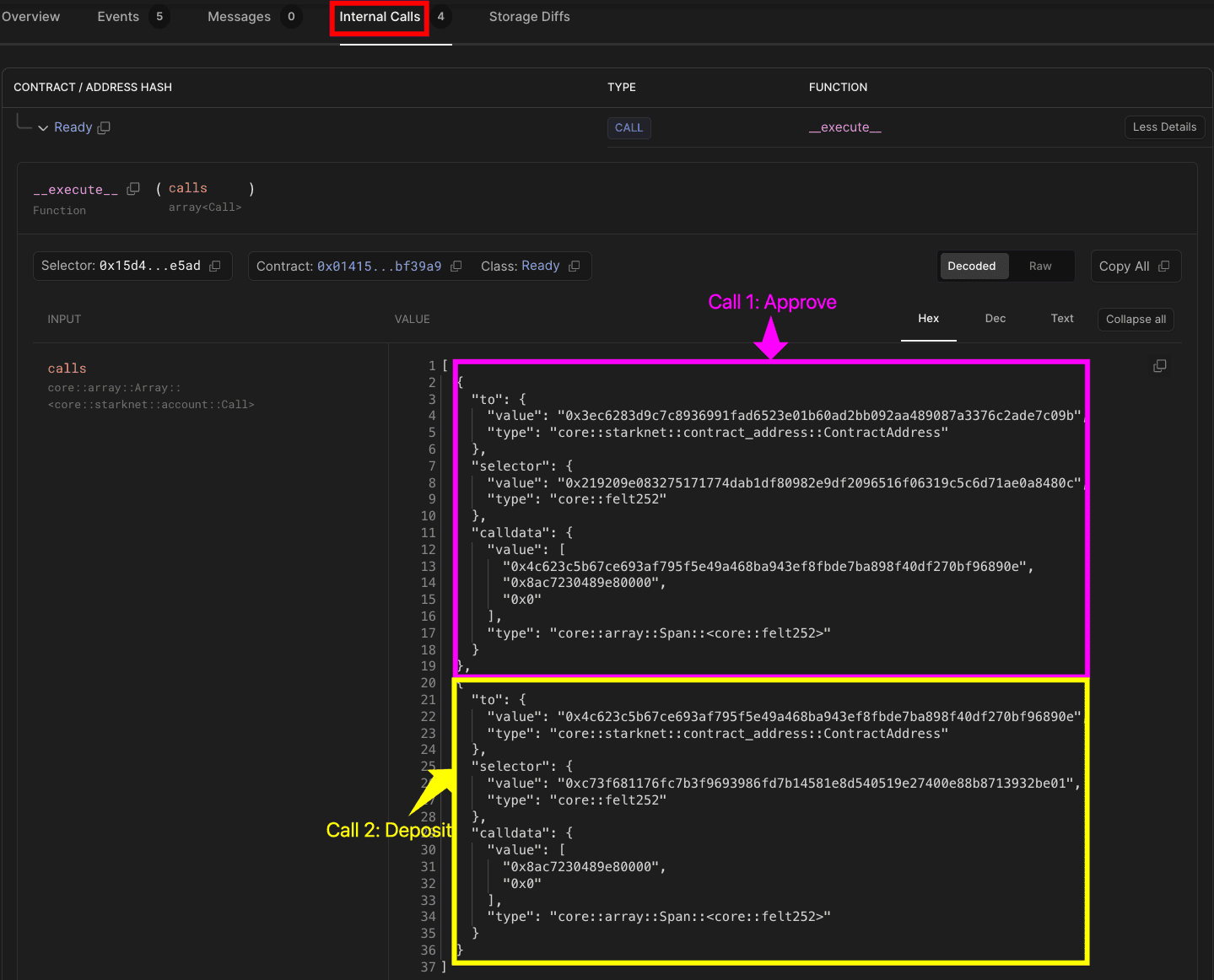1214x980 pixels.
Task: Copy the selector 0x15d4...e5ad icon
Action: pyautogui.click(x=215, y=266)
